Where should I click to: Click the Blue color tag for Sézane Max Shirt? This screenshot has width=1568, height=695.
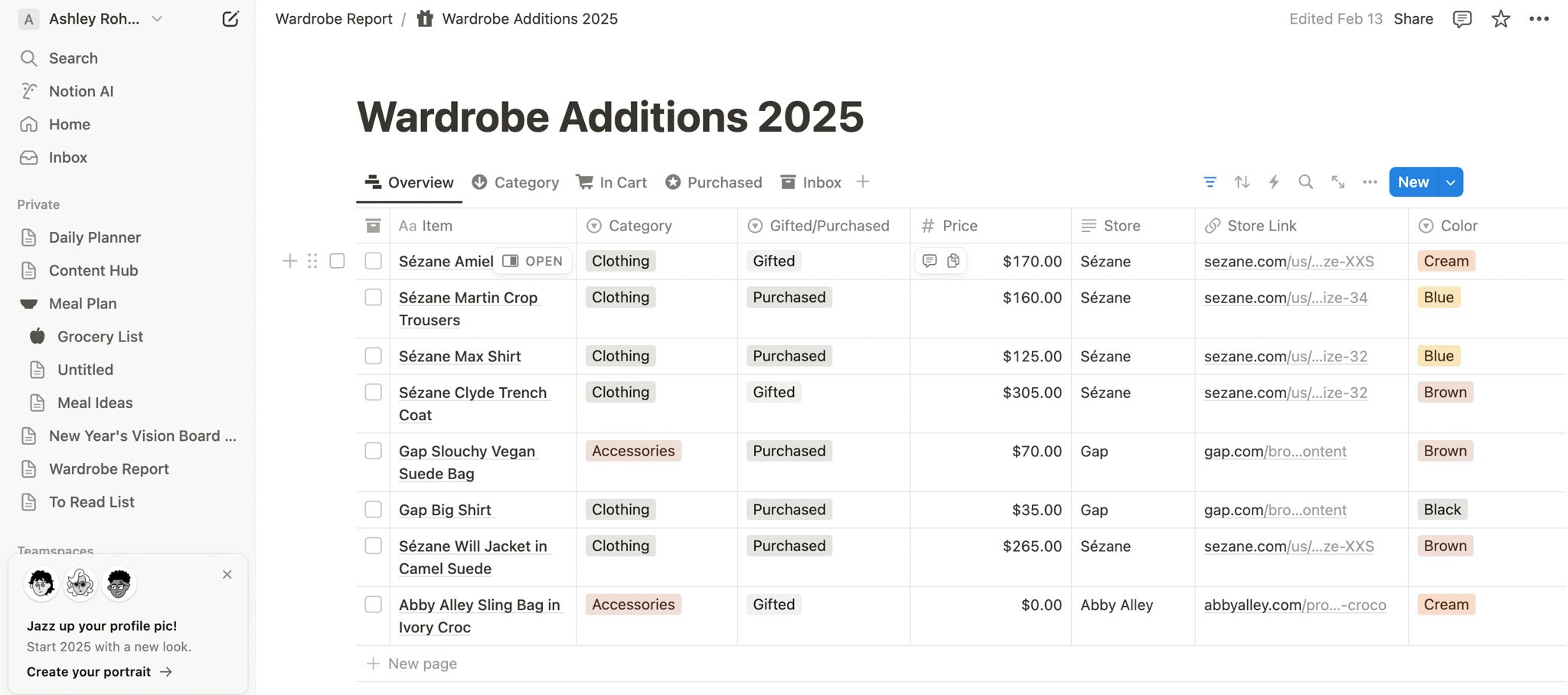1439,356
